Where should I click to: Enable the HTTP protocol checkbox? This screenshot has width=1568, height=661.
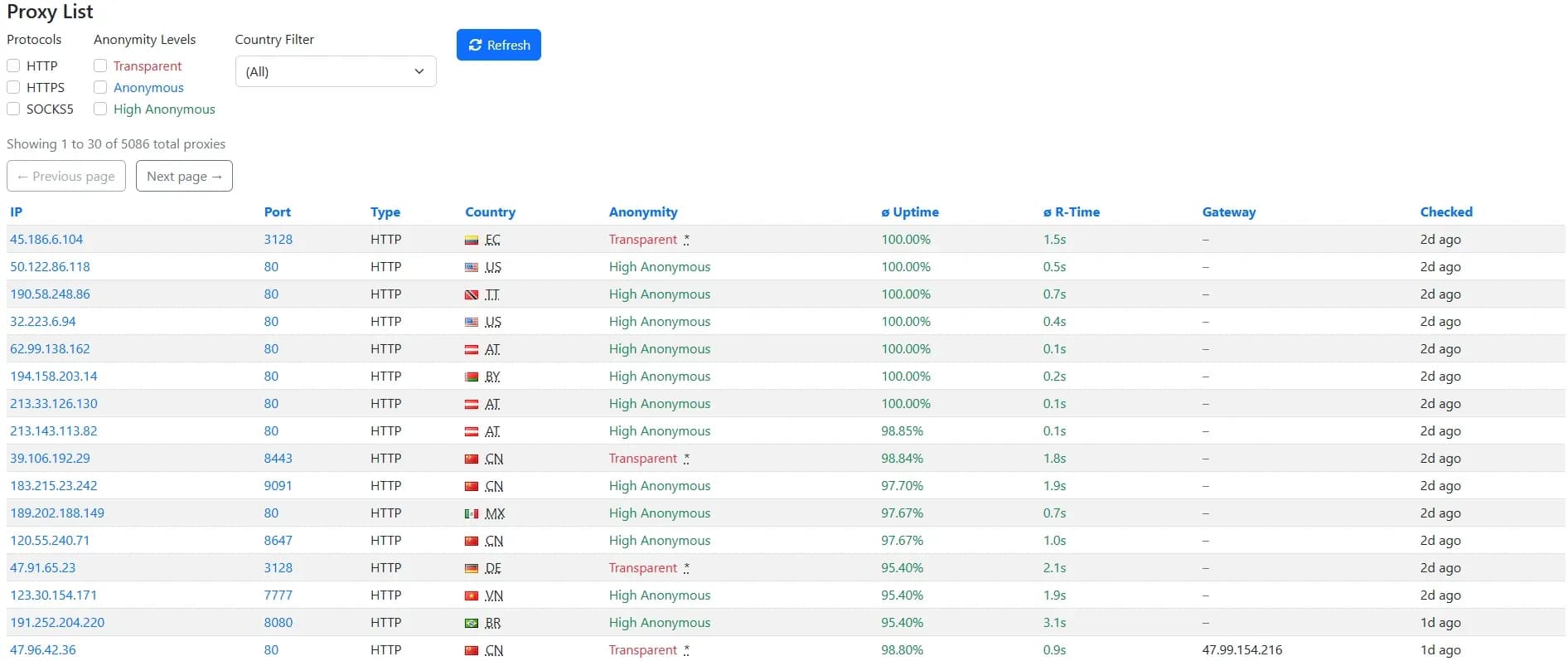pos(13,66)
